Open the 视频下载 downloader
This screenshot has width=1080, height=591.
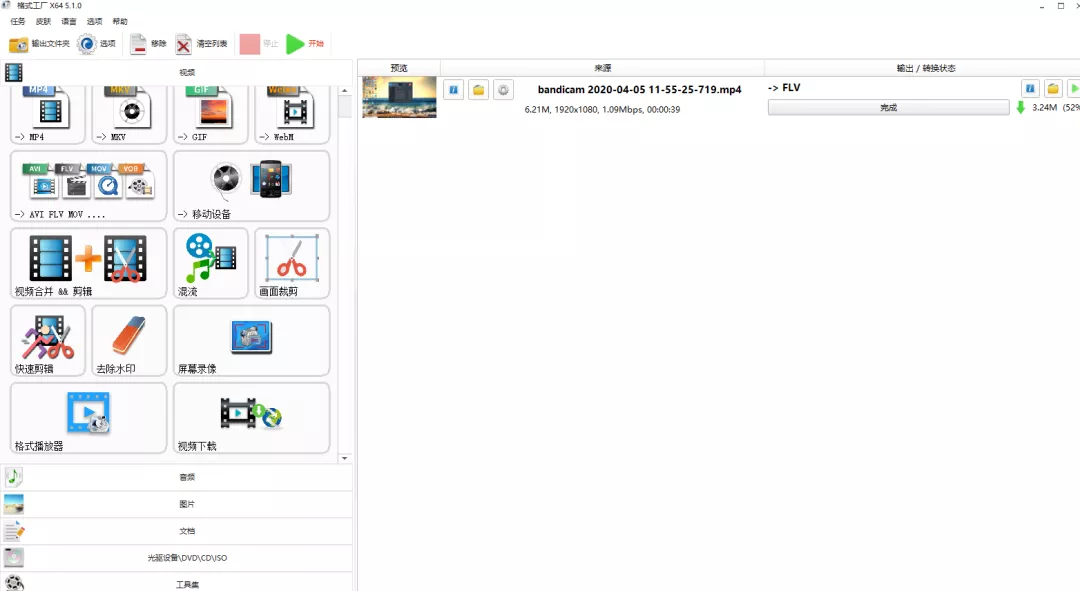click(251, 418)
